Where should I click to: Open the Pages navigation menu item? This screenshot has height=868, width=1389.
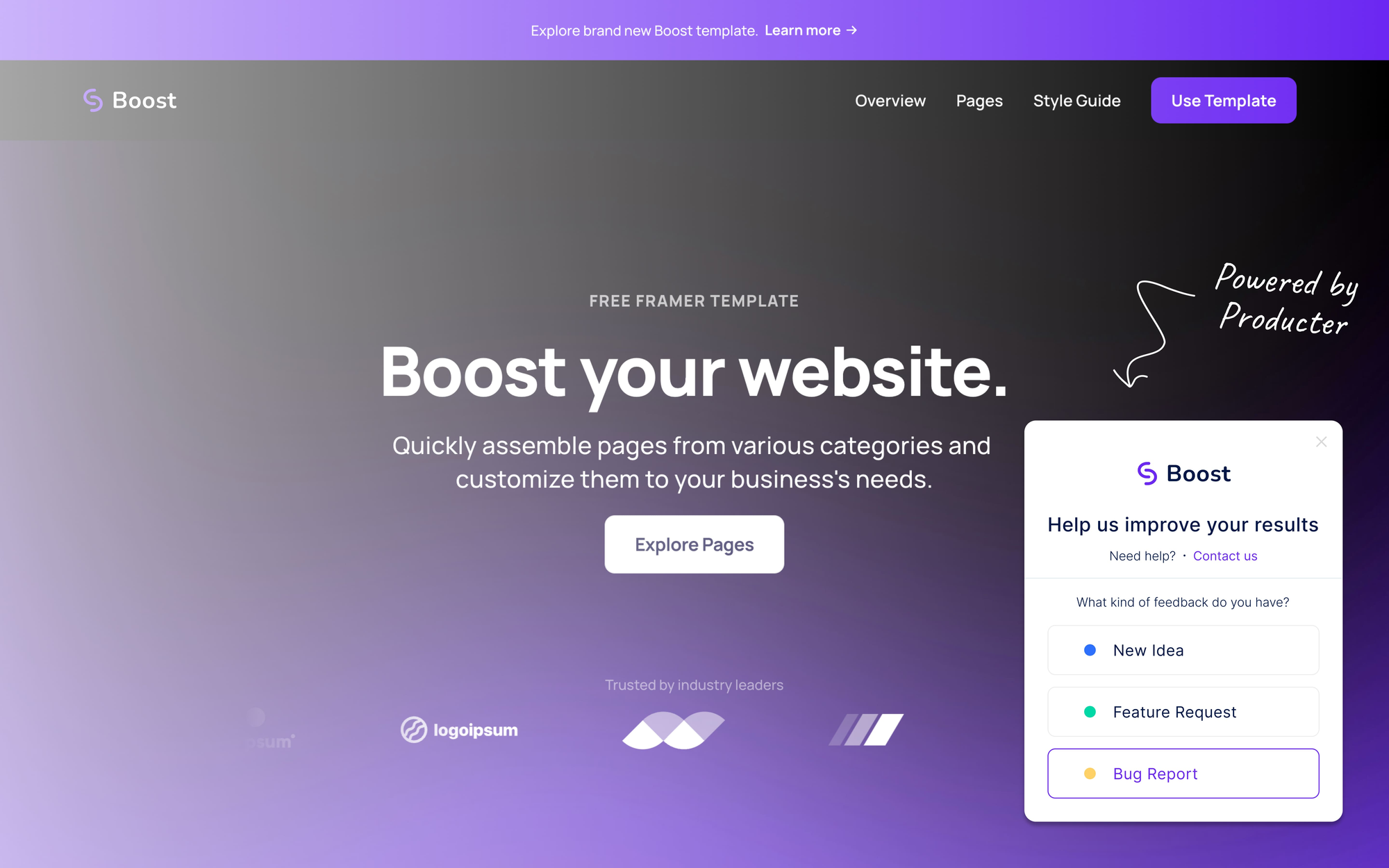[979, 100]
